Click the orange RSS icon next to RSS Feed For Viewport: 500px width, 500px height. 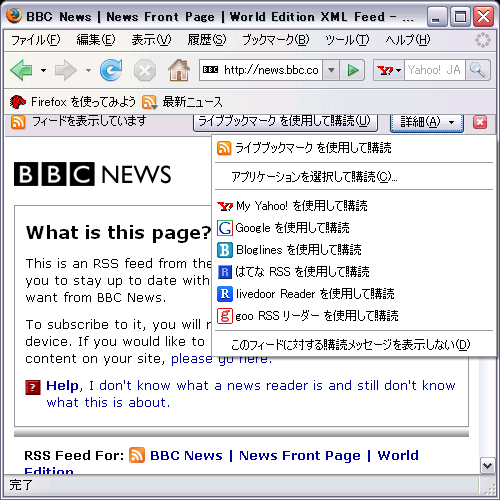point(137,455)
